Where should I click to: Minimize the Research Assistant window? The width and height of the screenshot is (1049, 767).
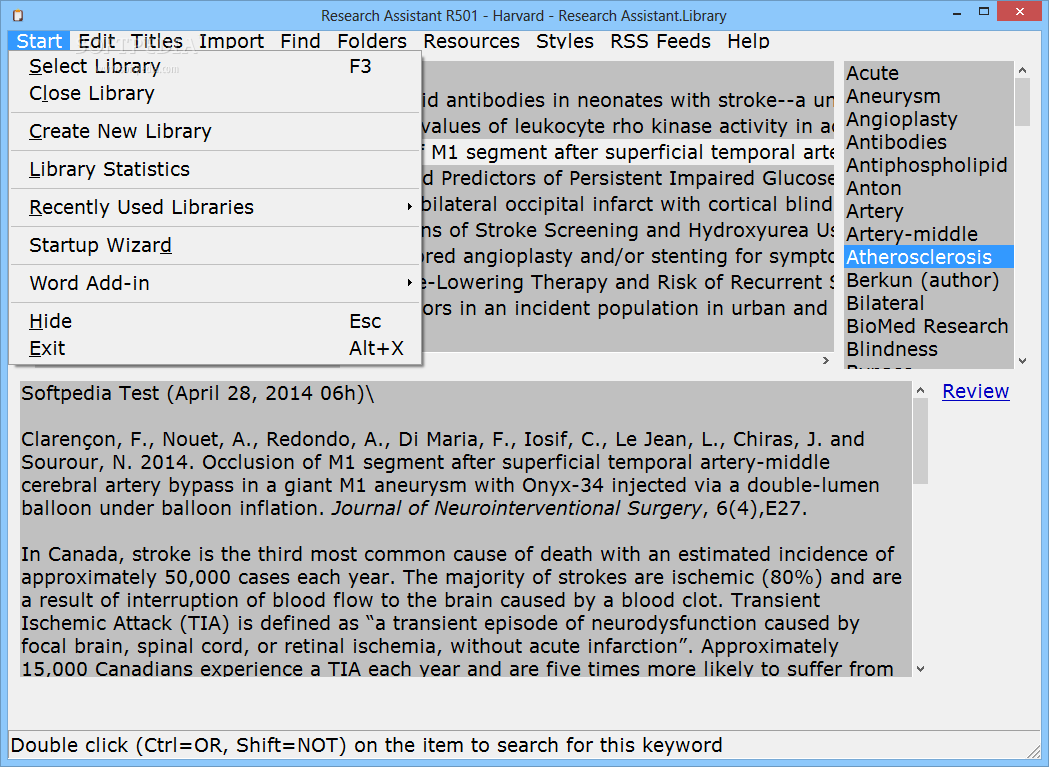[x=959, y=12]
